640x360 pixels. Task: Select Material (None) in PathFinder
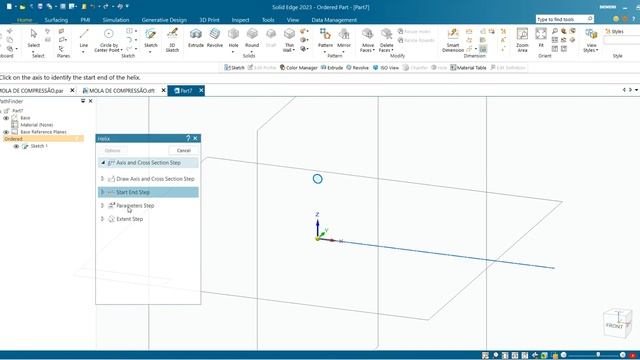click(37, 125)
